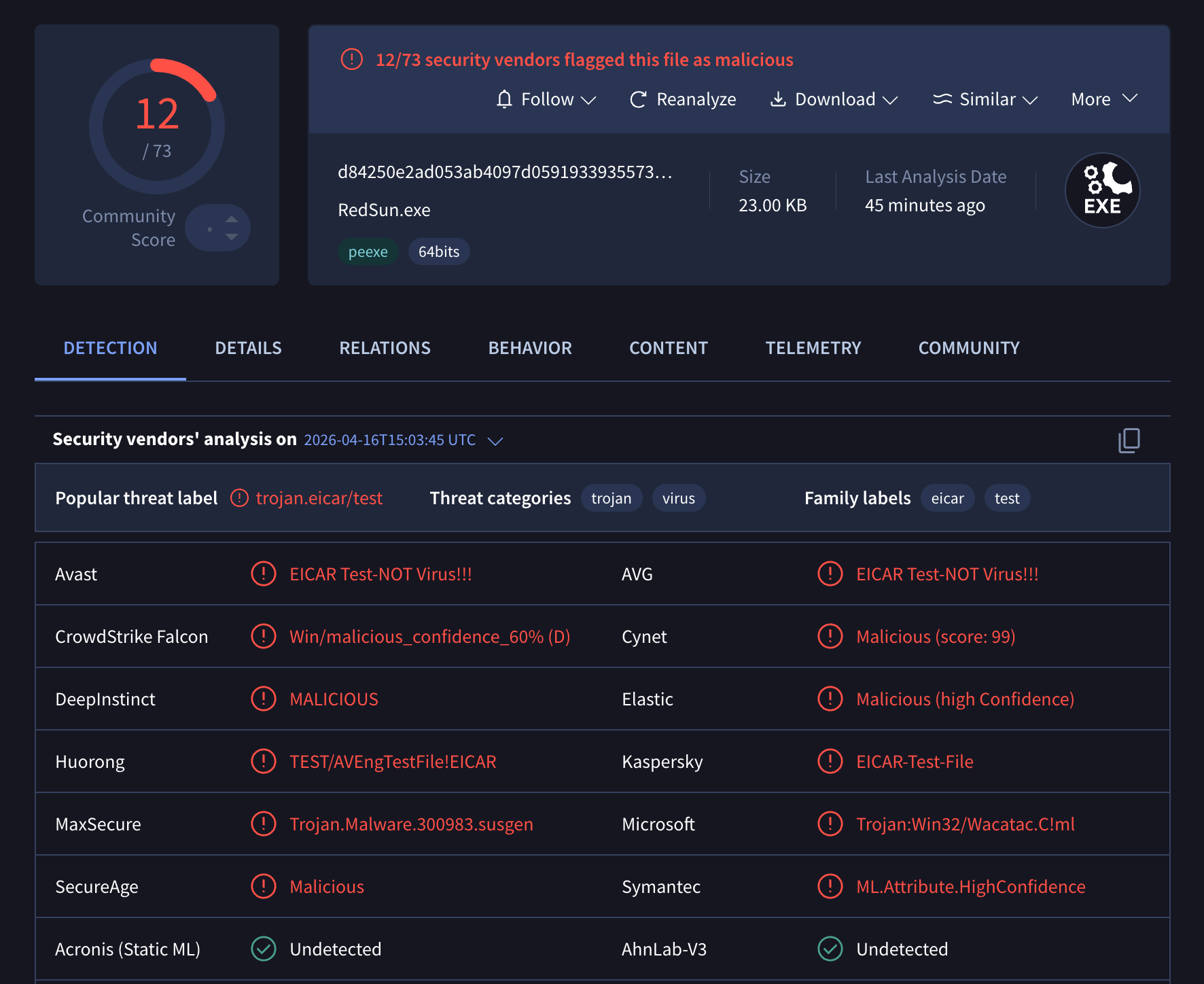The height and width of the screenshot is (984, 1204).
Task: Click the 64bits tag
Action: (x=439, y=251)
